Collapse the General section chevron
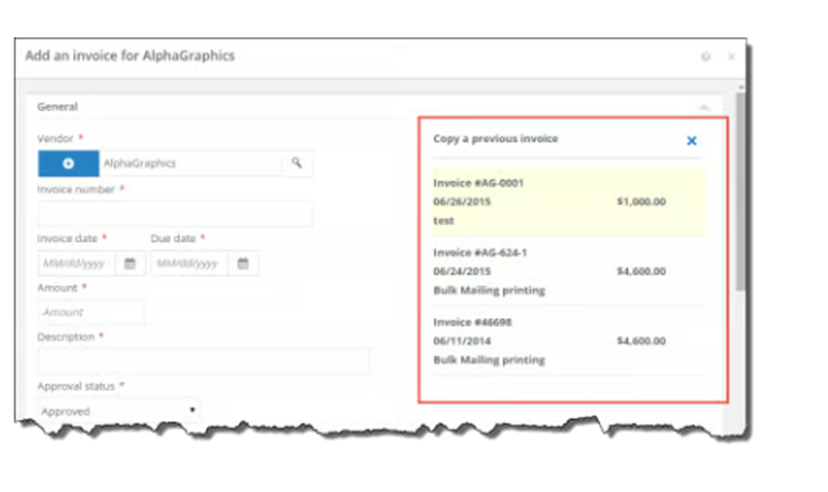Viewport: 828px width, 492px height. [x=704, y=107]
